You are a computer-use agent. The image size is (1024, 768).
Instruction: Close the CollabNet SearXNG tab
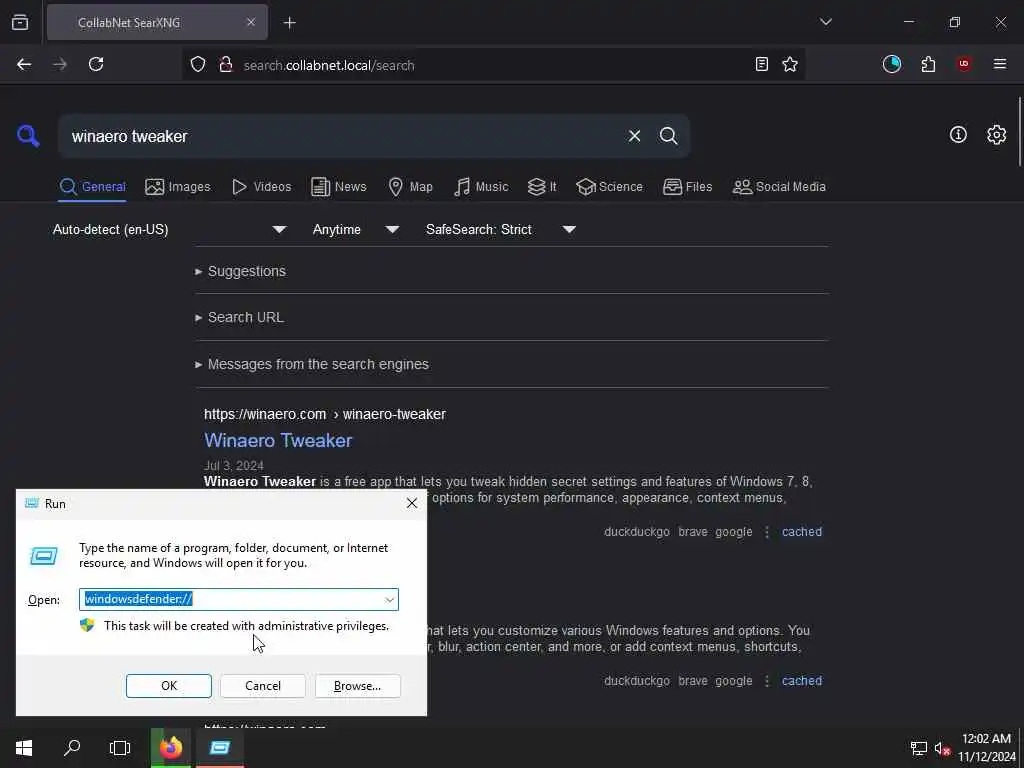tap(251, 22)
